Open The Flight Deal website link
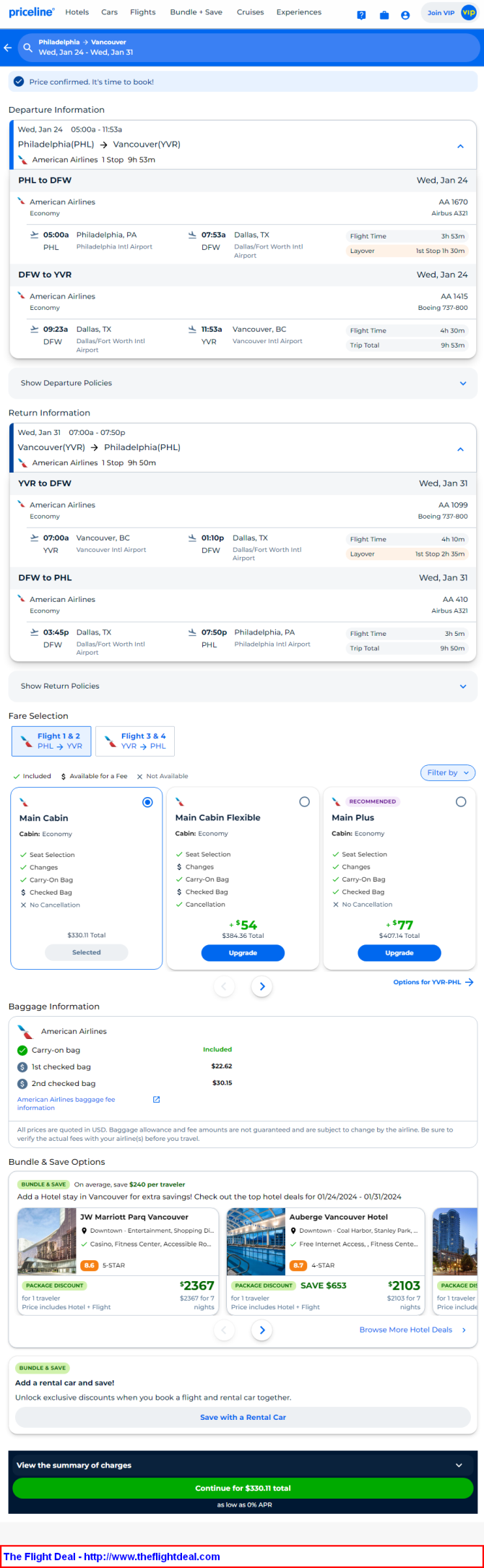The width and height of the screenshot is (484, 1568). coord(112,1556)
